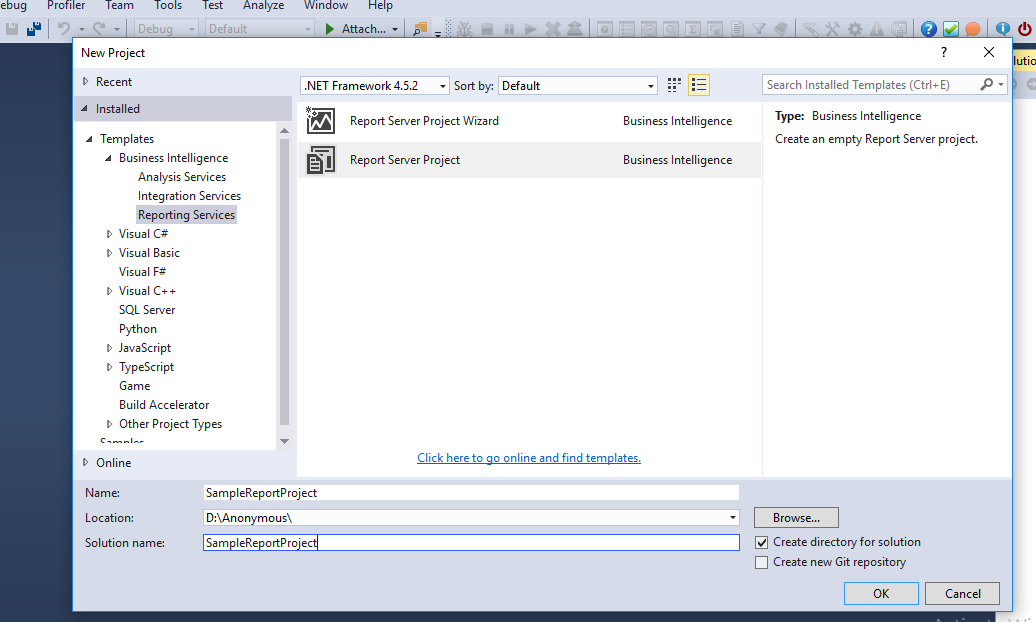Switch templates to list view
Image resolution: width=1036 pixels, height=622 pixels.
(698, 85)
